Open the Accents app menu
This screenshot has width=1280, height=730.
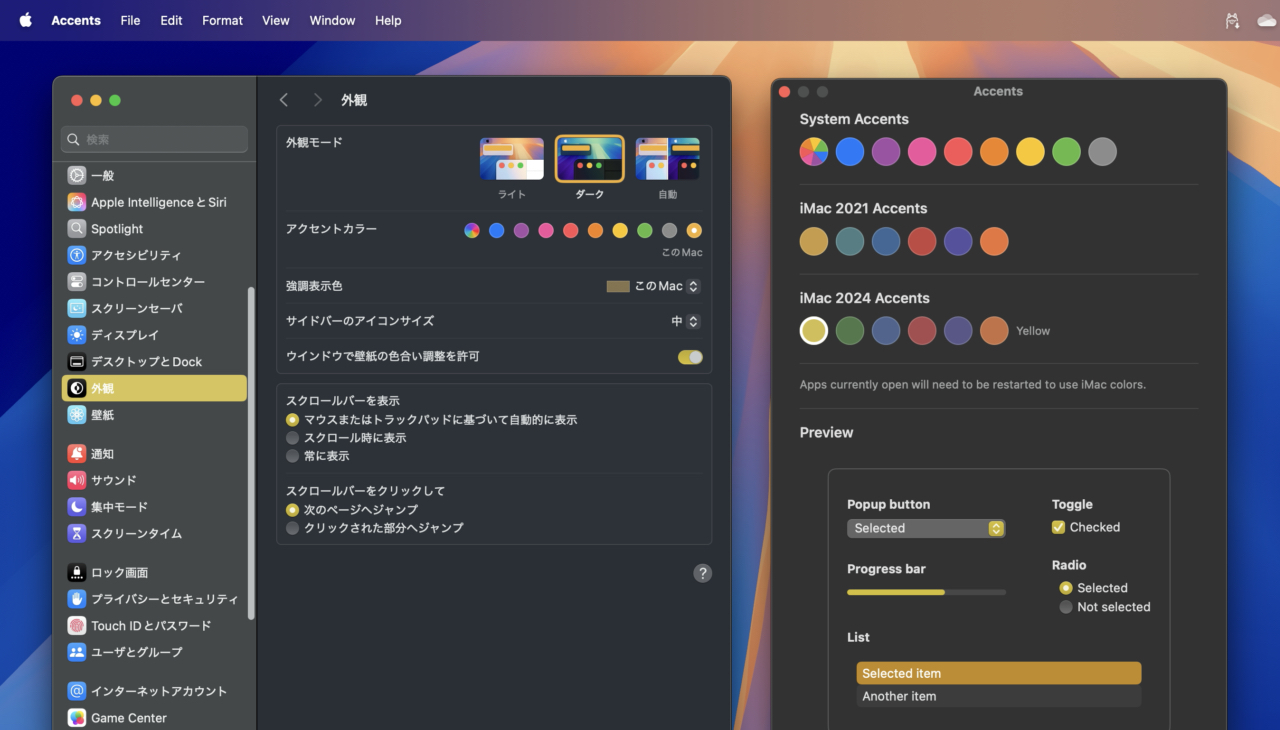[x=76, y=20]
